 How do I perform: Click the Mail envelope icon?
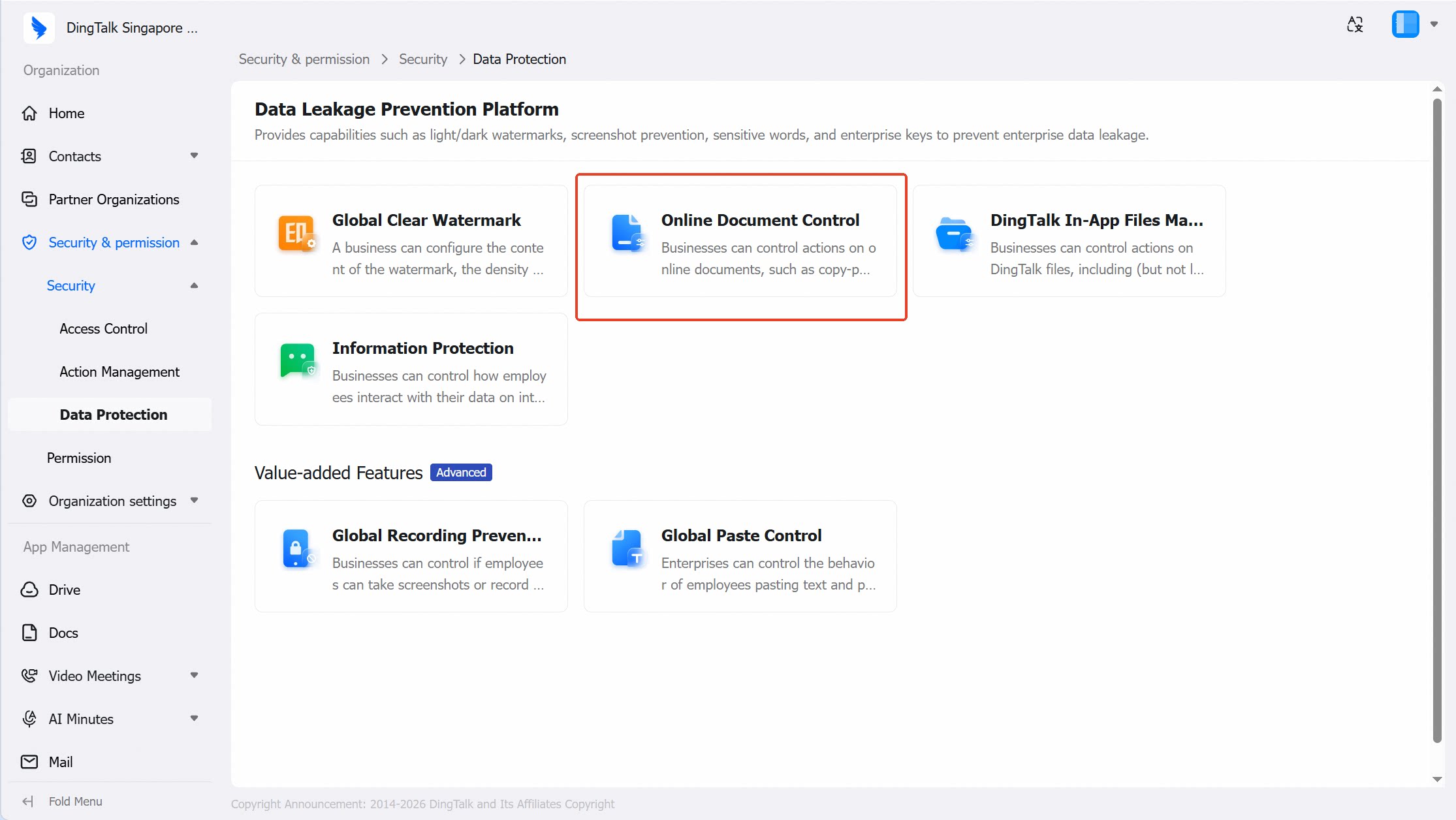pyautogui.click(x=29, y=762)
